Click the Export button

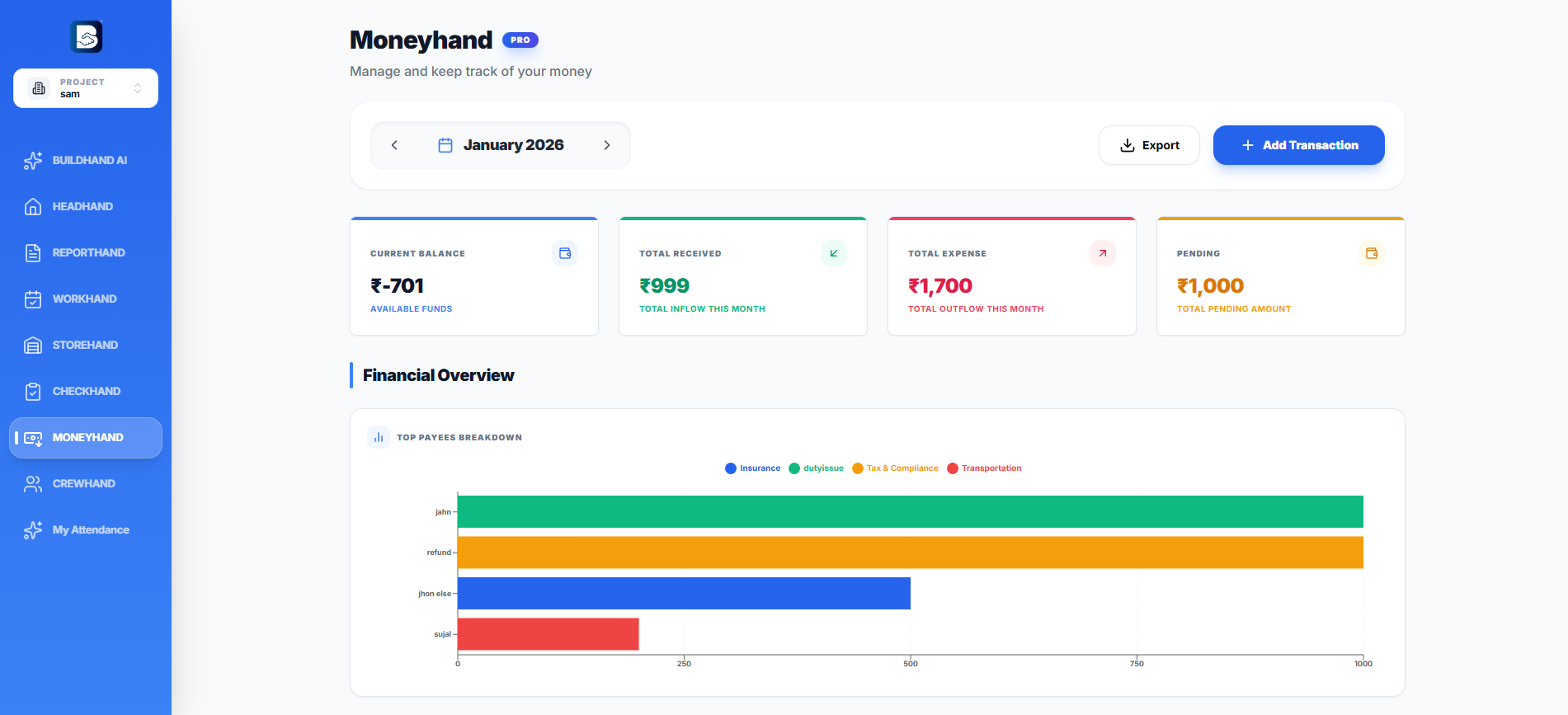click(1149, 145)
